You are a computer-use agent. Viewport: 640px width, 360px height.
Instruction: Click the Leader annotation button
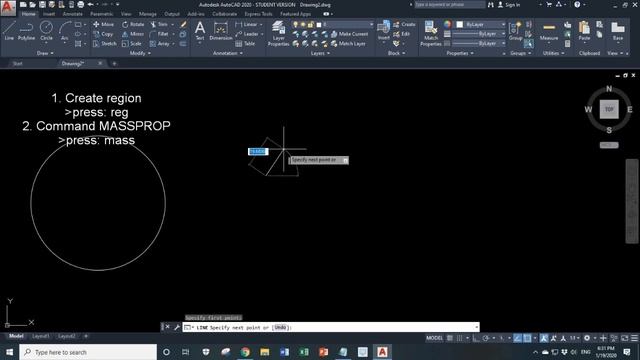(x=247, y=34)
